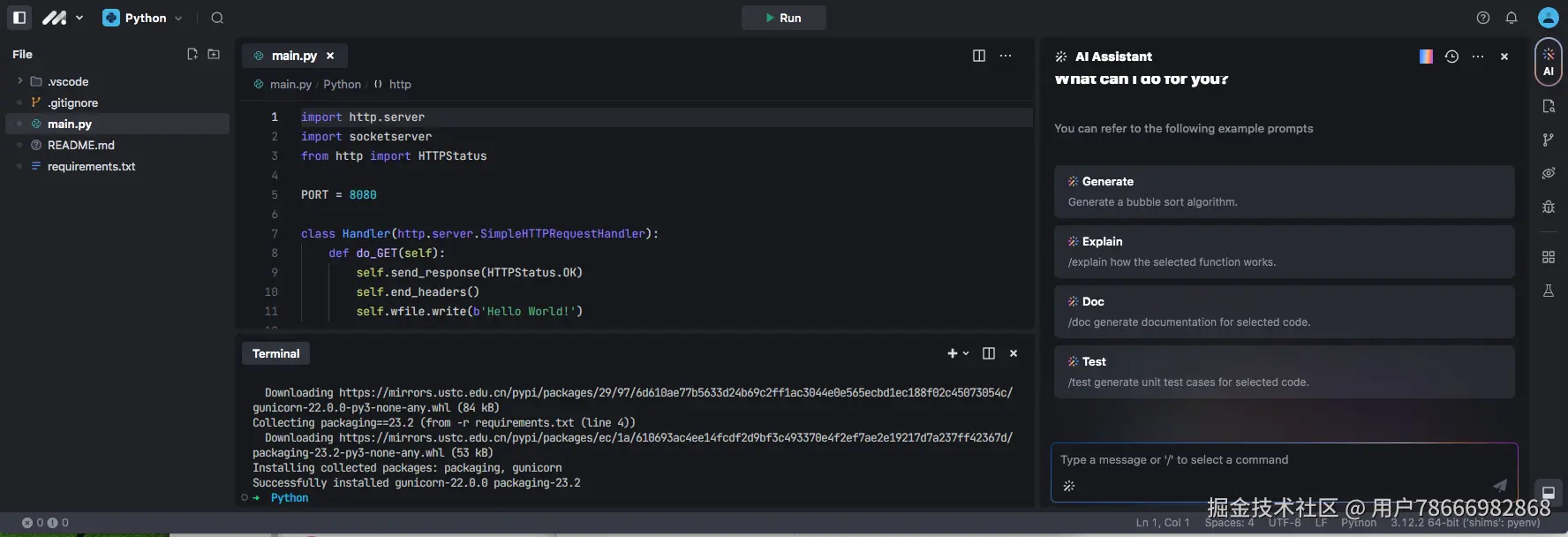Split the terminal panel
1568x537 pixels.
pyautogui.click(x=989, y=353)
